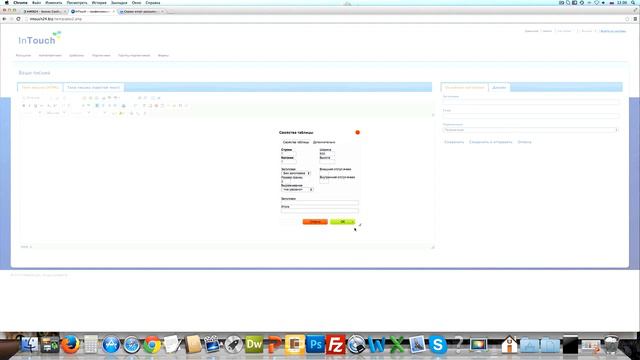This screenshot has width=640, height=360.
Task: Toggle bold in editor toolbar
Action: click(23, 106)
